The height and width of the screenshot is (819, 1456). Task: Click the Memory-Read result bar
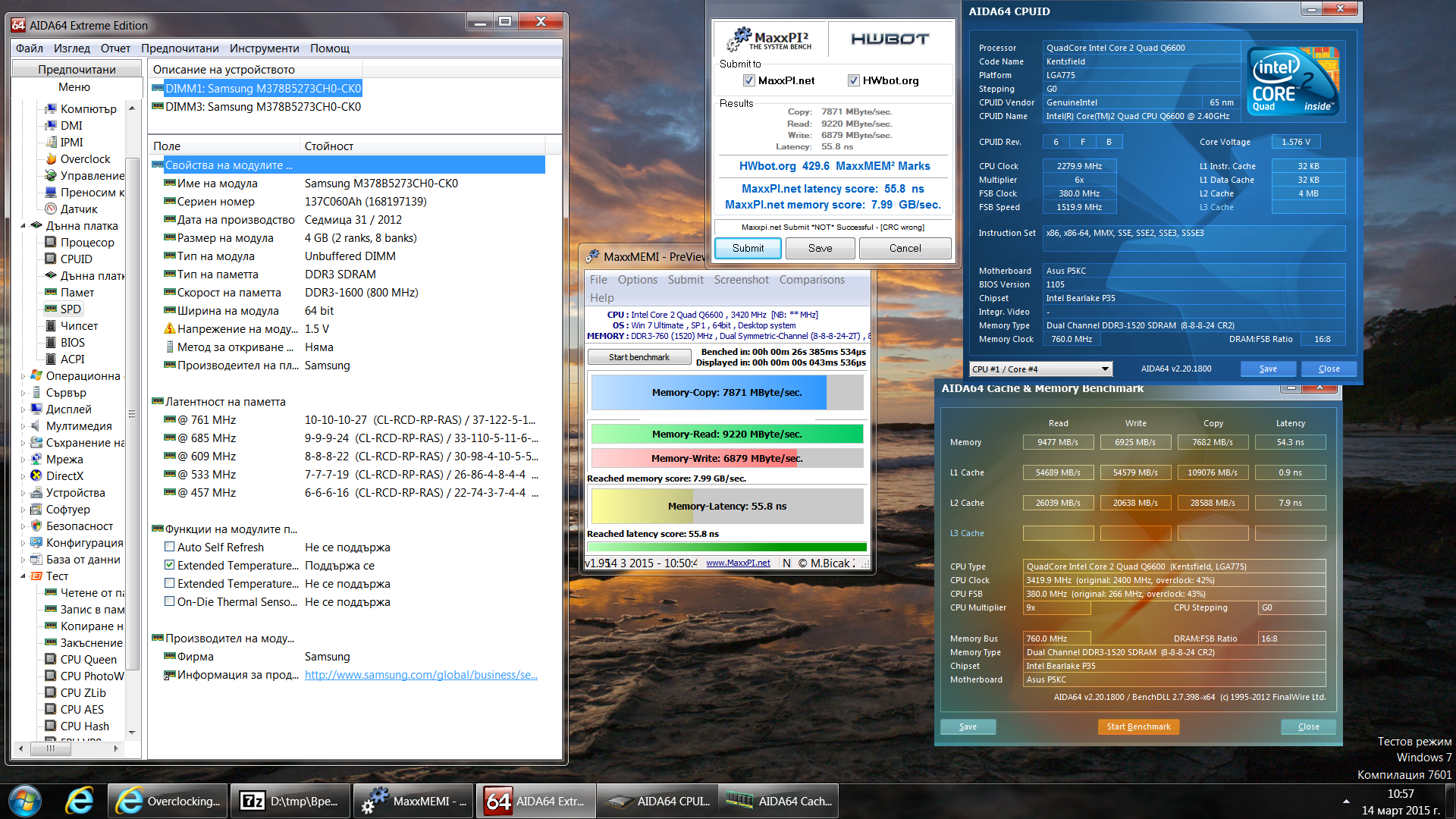click(726, 434)
